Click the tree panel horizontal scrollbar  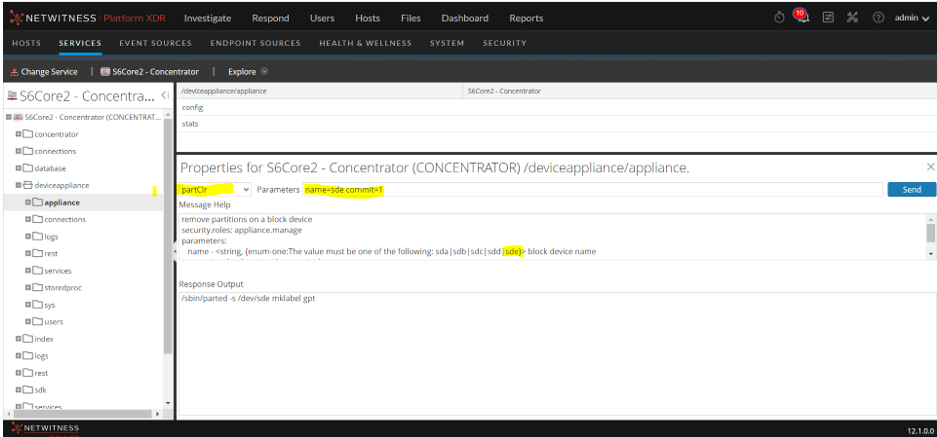point(83,414)
